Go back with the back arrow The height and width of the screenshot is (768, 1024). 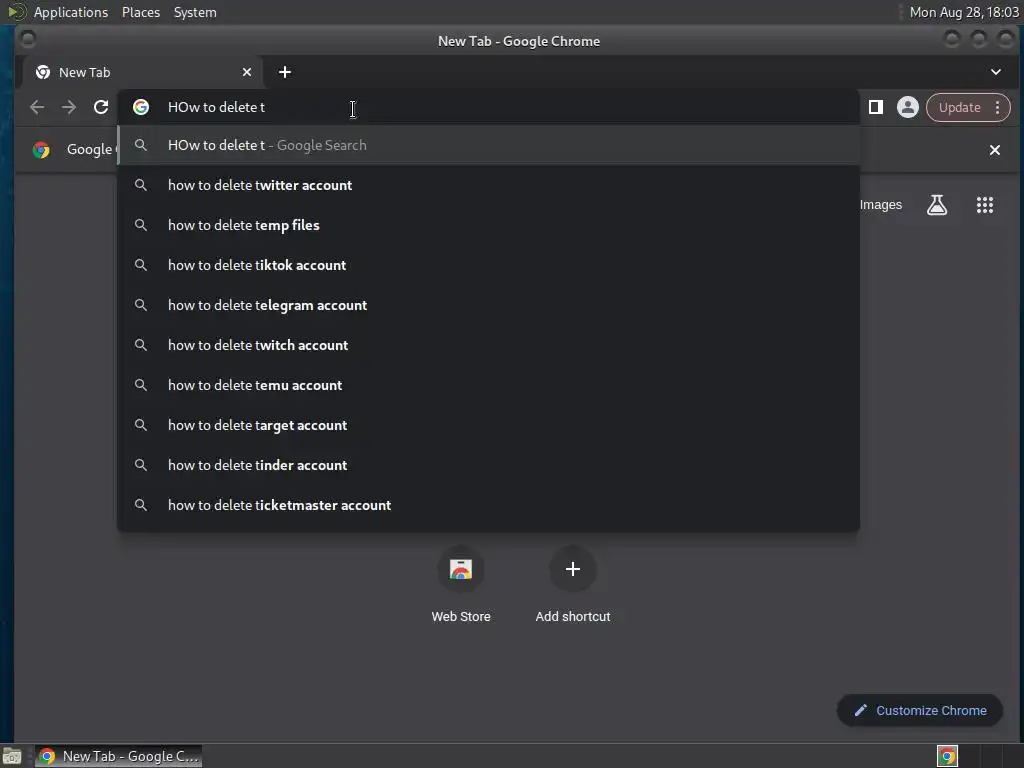[37, 107]
